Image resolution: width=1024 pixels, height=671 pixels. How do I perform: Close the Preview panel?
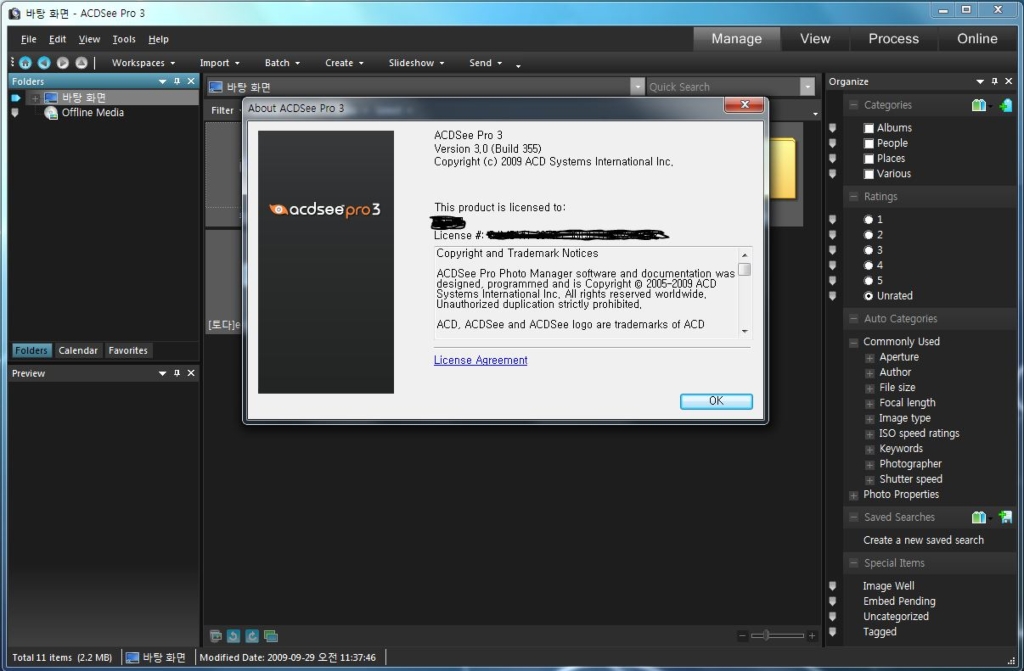(191, 373)
